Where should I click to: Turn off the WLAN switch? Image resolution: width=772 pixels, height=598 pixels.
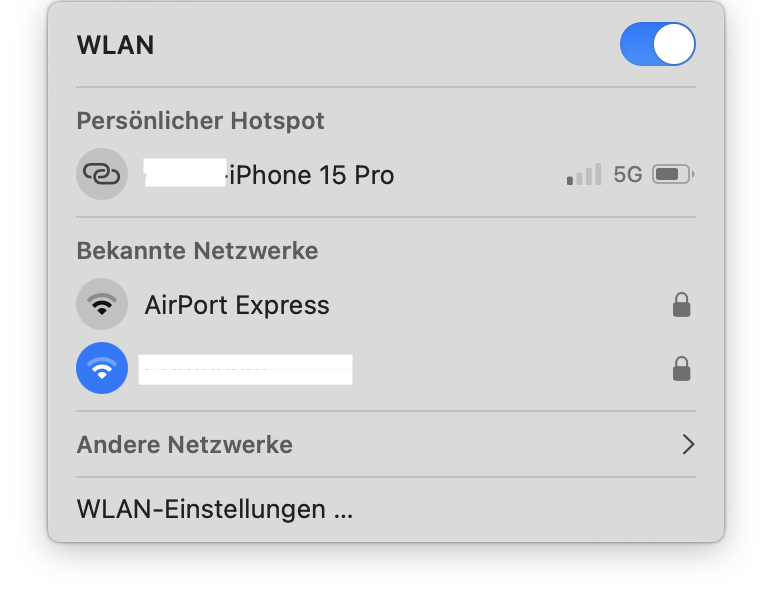(x=657, y=44)
